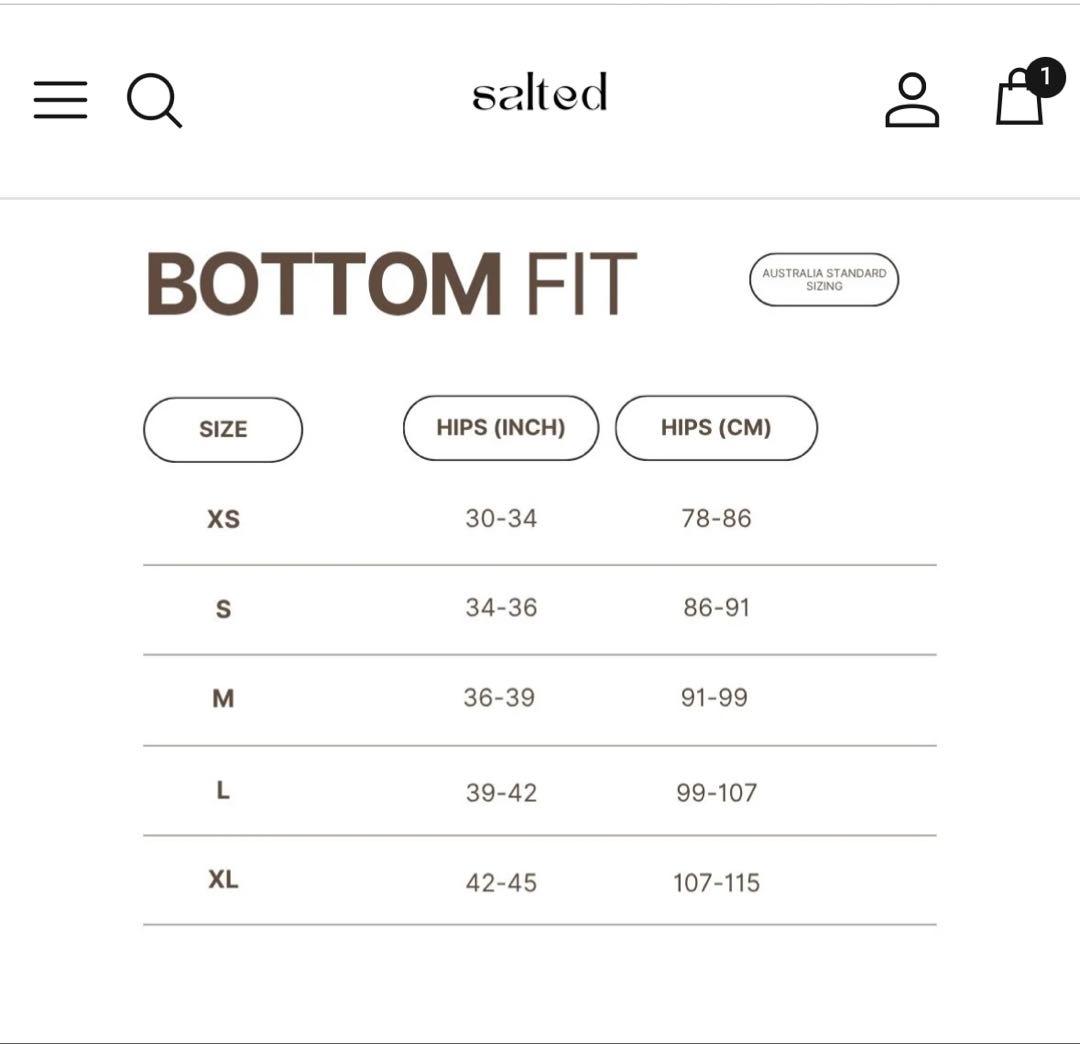Select the XL size row
Viewport: 1080px width, 1044px height.
[224, 882]
